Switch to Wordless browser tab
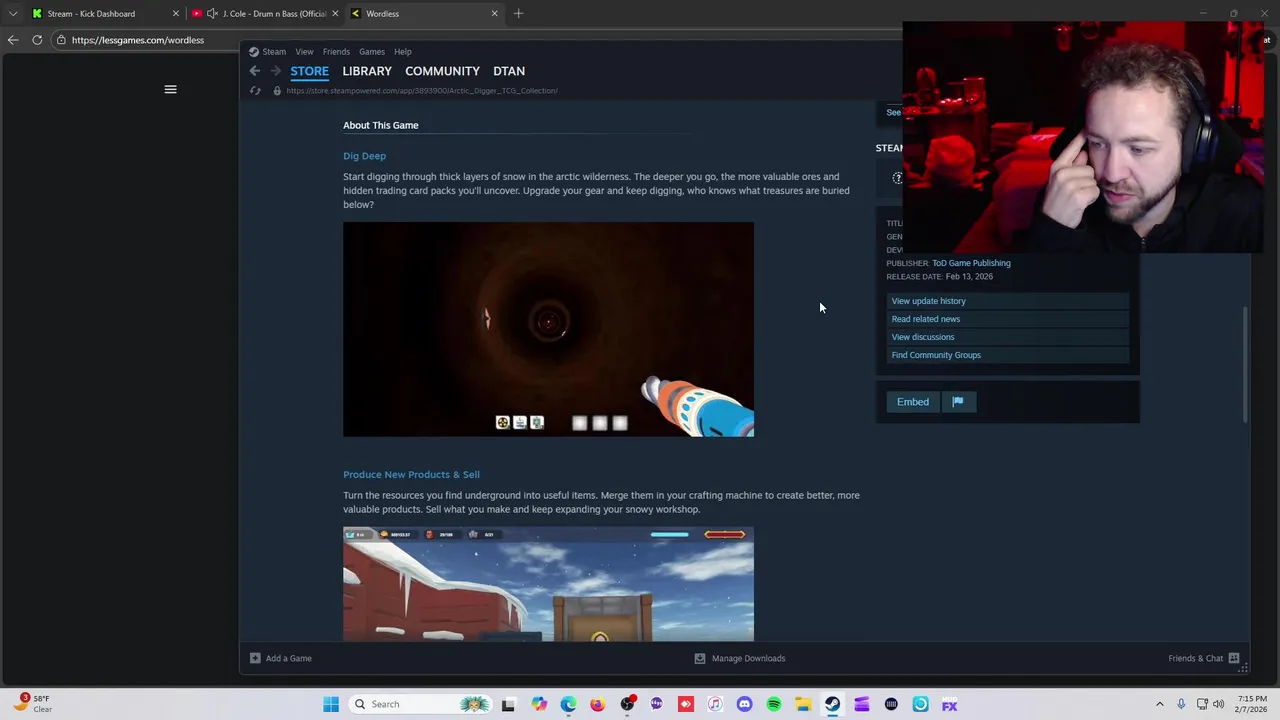The image size is (1280, 720). coord(424,14)
